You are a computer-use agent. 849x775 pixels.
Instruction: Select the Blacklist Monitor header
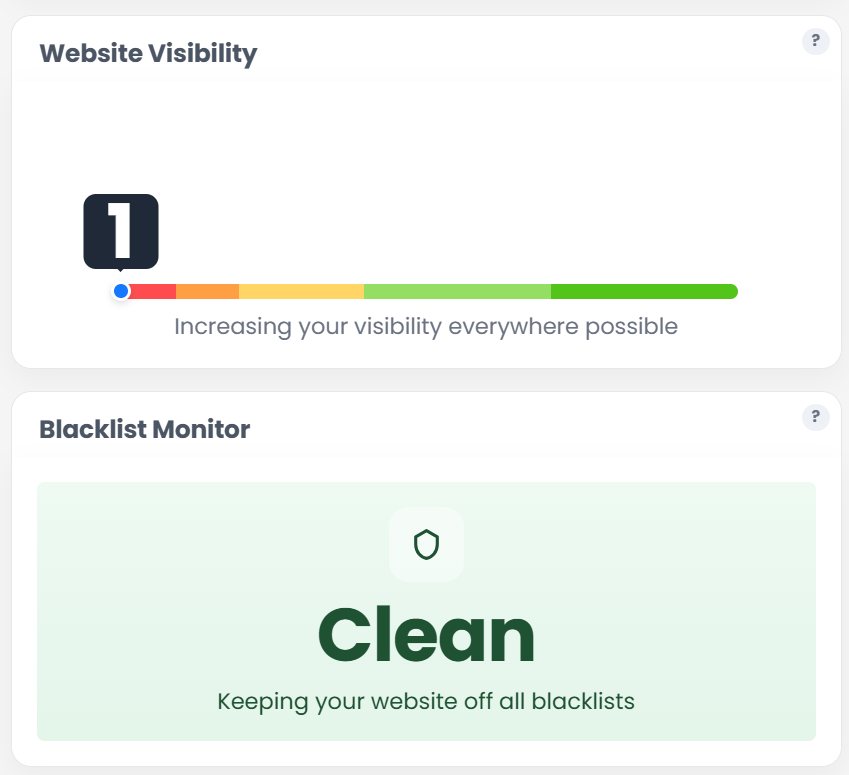143,429
